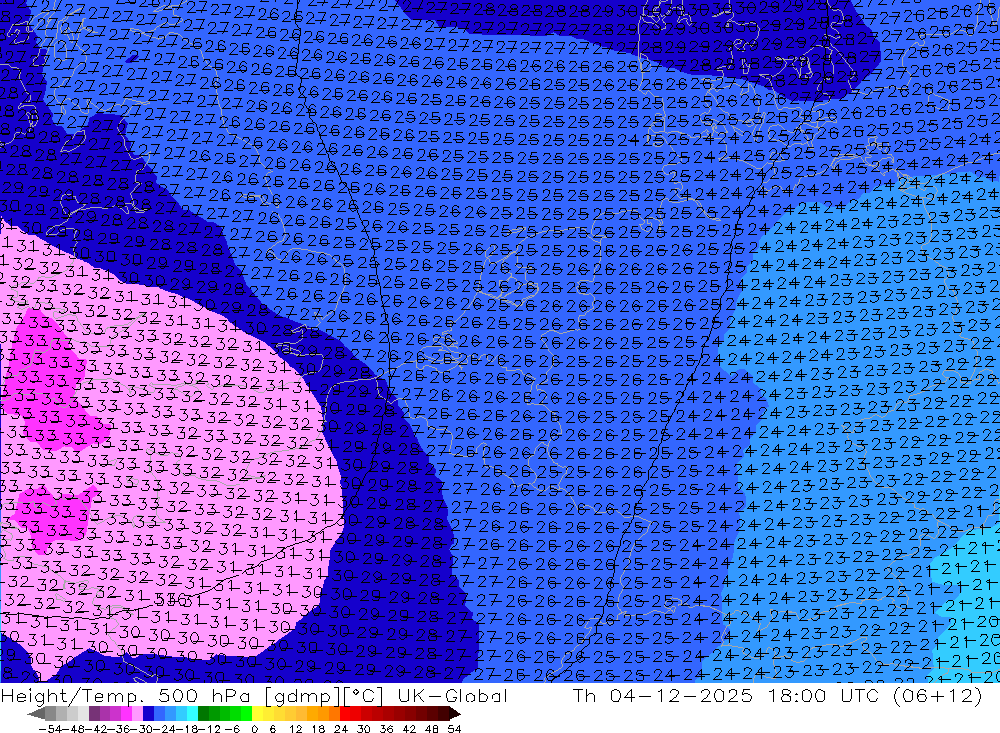Click the 'Th 04-12-2025' date text

(x=663, y=695)
